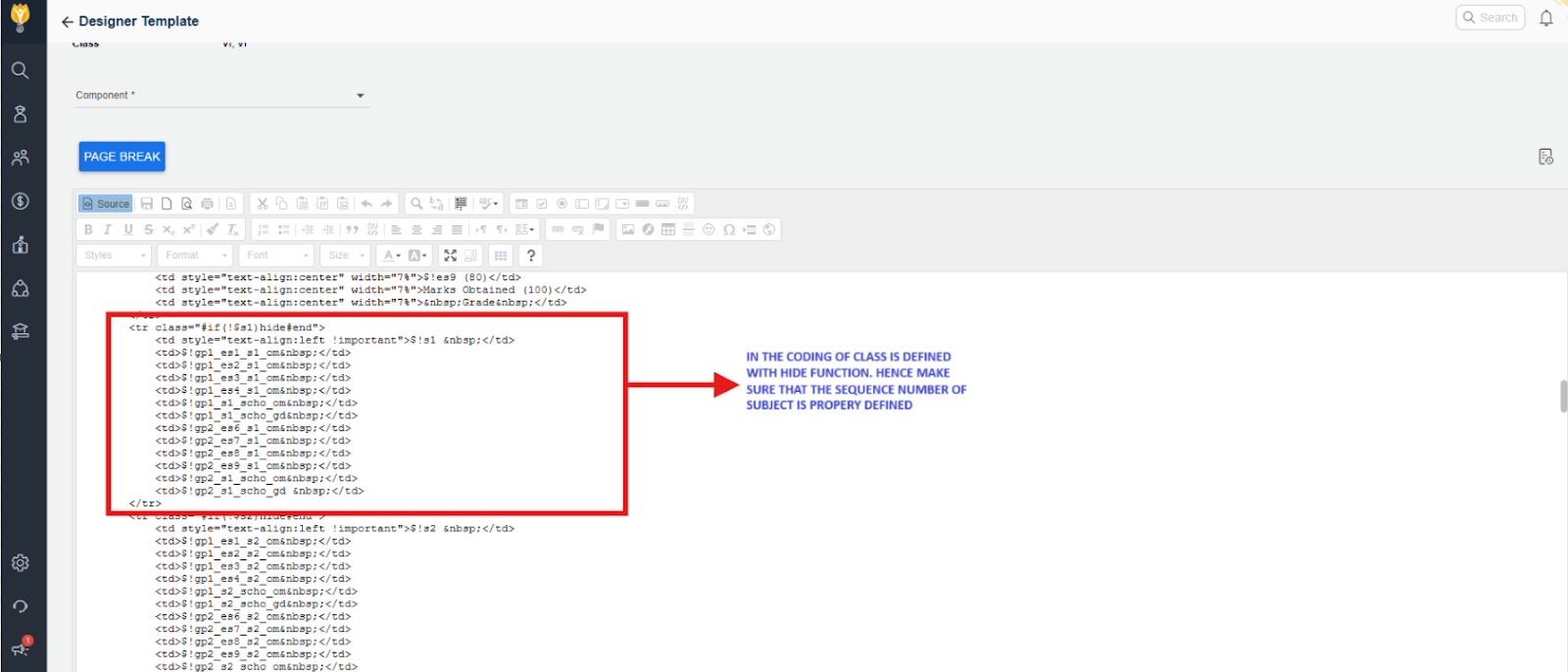The image size is (1568, 672).
Task: Click the notification bell icon
Action: click(x=1546, y=18)
